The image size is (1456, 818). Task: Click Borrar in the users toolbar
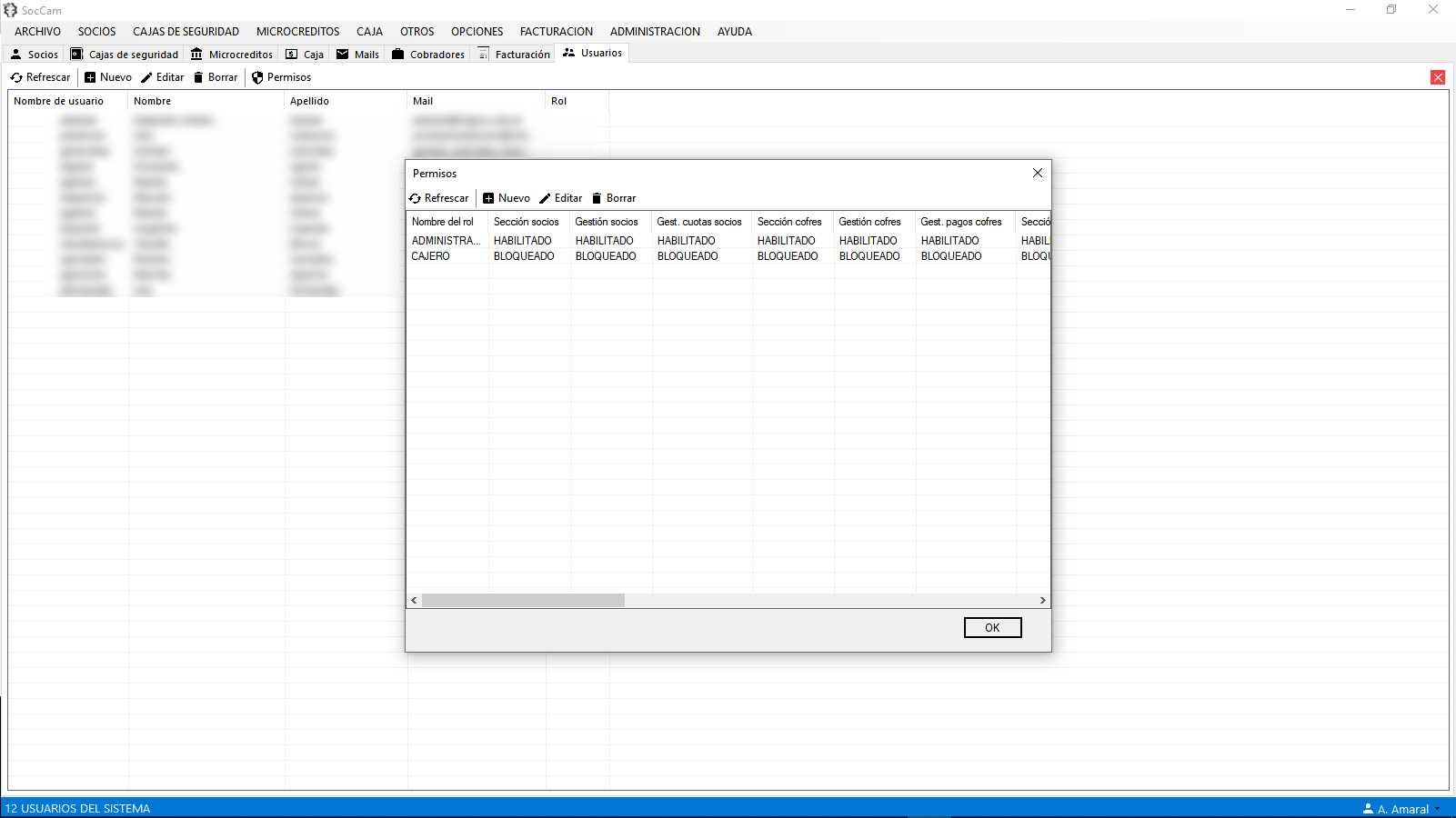(x=216, y=77)
